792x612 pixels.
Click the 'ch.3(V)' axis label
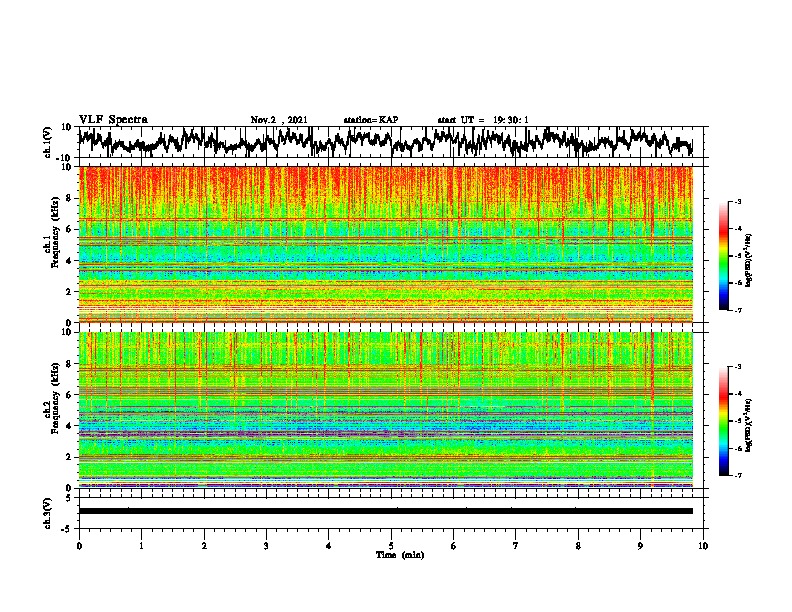(x=48, y=513)
